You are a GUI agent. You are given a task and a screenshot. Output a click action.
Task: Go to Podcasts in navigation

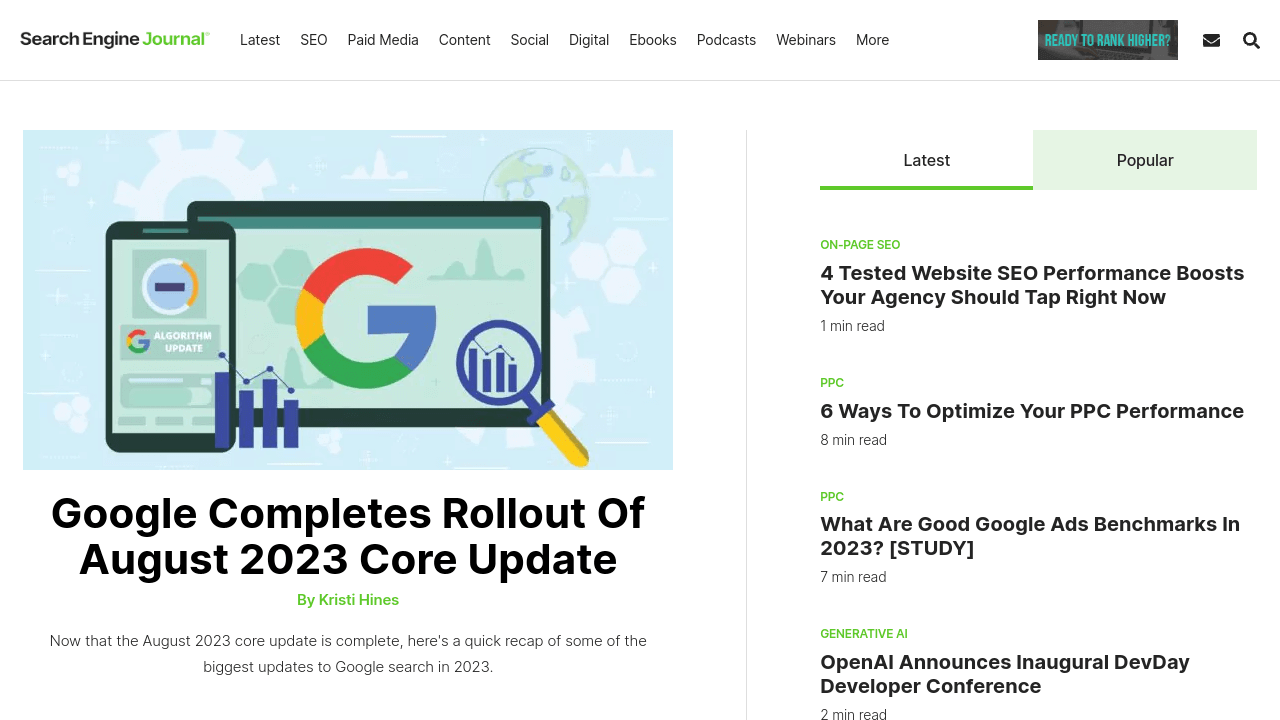click(x=726, y=40)
